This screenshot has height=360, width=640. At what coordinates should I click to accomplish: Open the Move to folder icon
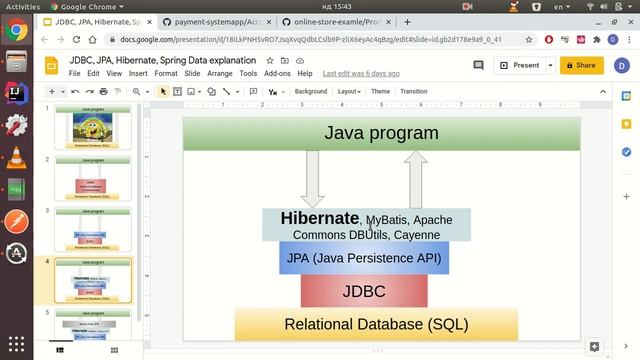285,61
